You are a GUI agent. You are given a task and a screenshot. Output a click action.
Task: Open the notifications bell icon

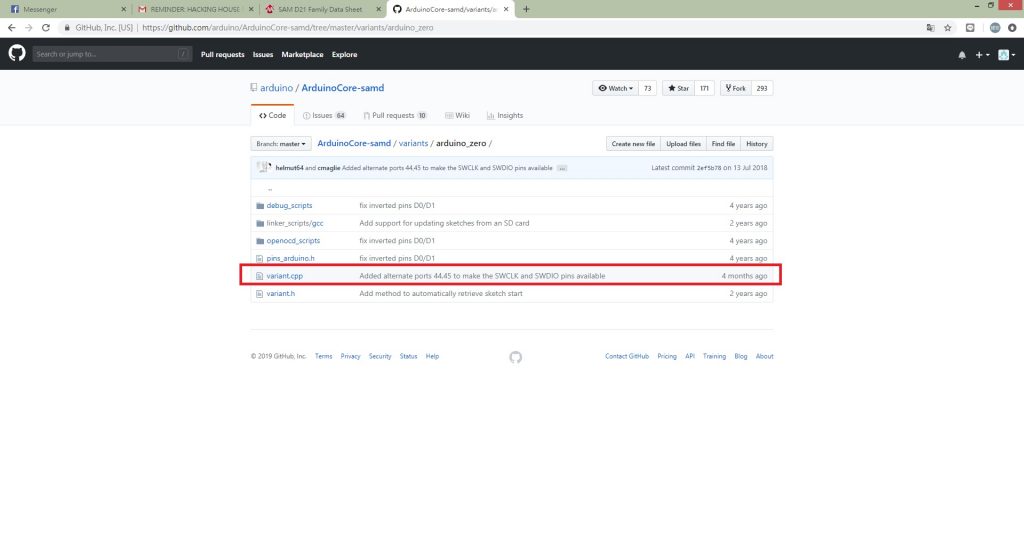[962, 55]
